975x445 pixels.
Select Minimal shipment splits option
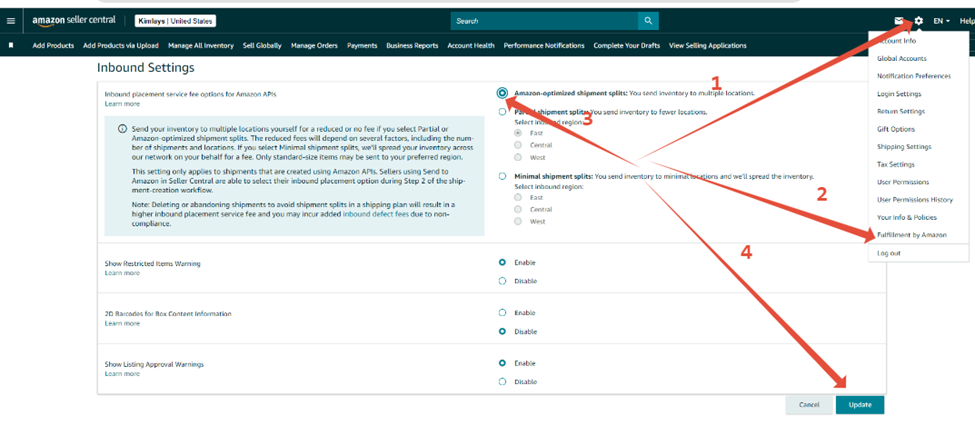pyautogui.click(x=502, y=177)
